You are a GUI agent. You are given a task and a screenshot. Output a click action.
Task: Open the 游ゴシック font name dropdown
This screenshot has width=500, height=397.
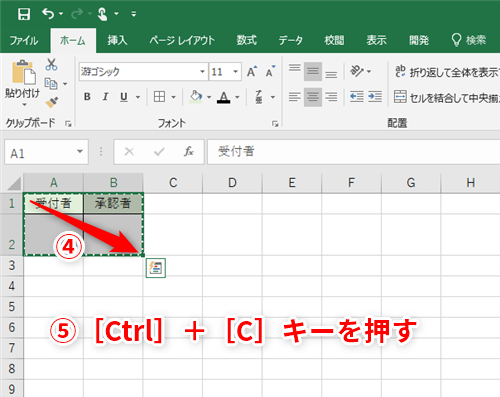[x=202, y=72]
